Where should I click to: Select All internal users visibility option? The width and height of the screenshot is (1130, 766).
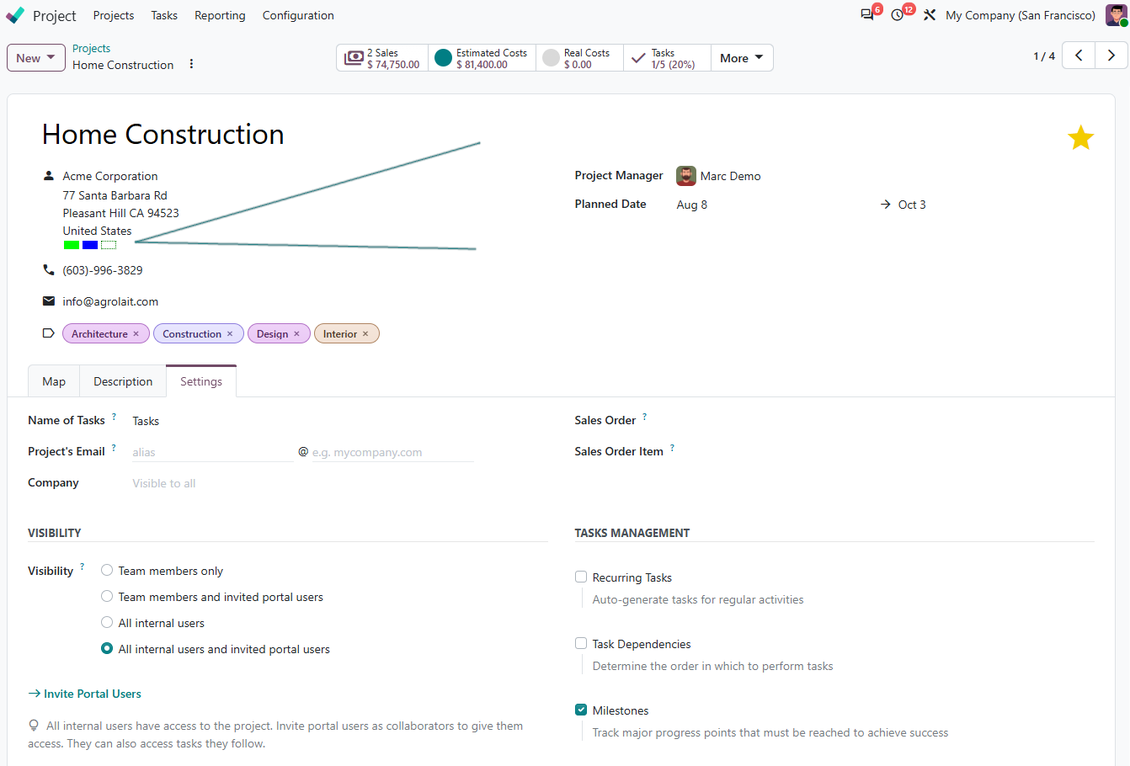[107, 622]
